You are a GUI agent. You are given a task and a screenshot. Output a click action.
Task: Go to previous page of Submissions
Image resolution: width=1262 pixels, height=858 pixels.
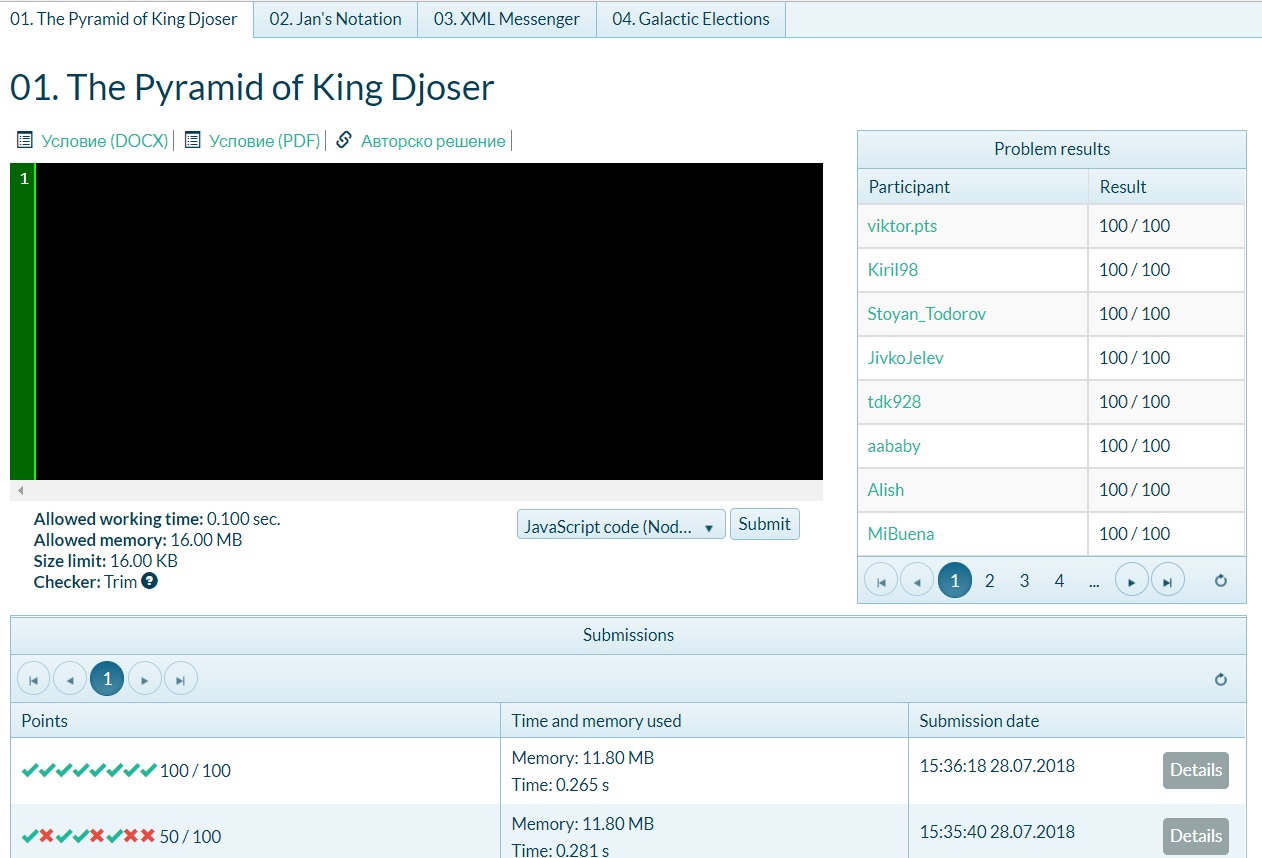click(70, 679)
